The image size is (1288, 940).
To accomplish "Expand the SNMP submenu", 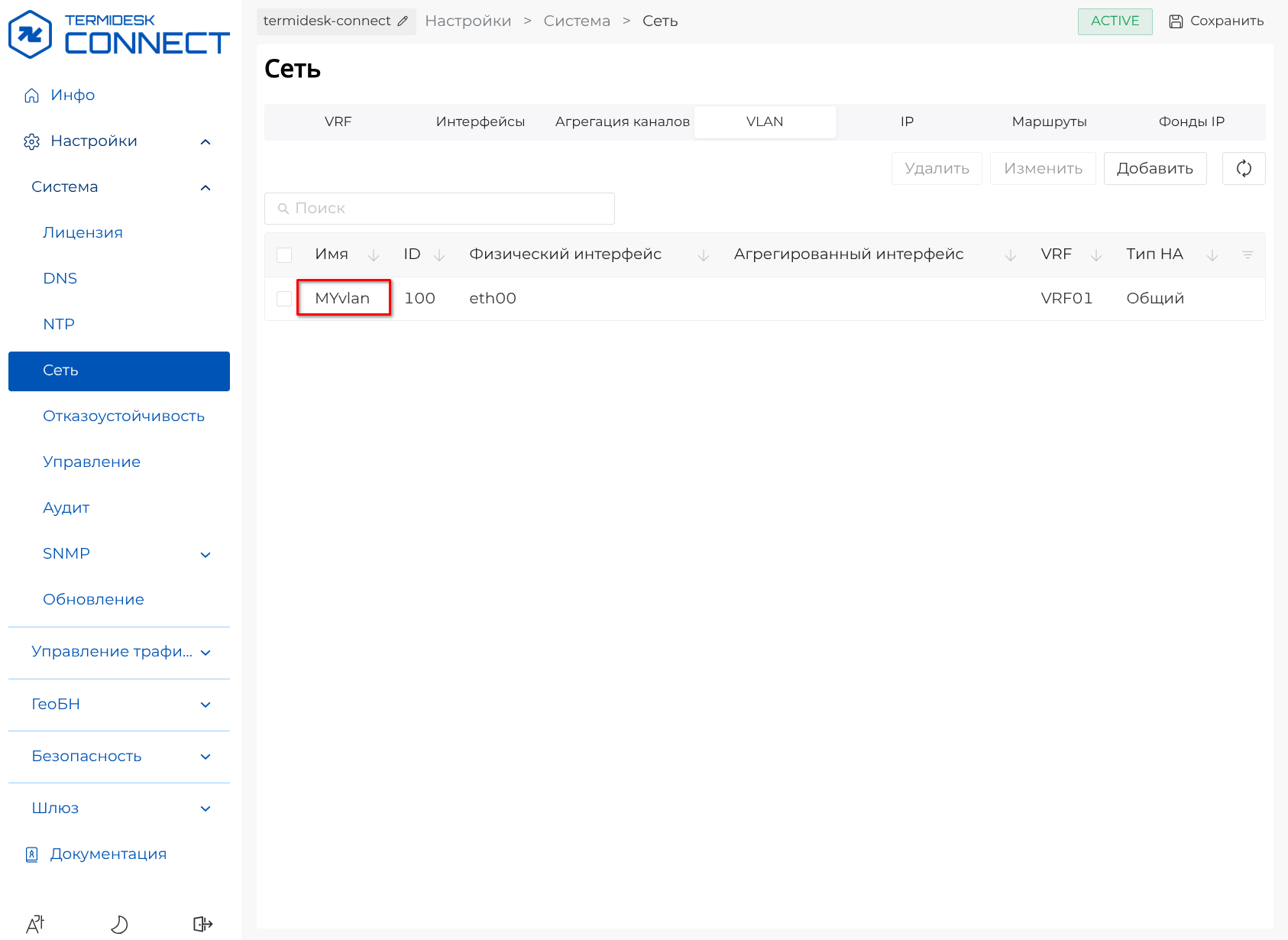I will pos(205,554).
